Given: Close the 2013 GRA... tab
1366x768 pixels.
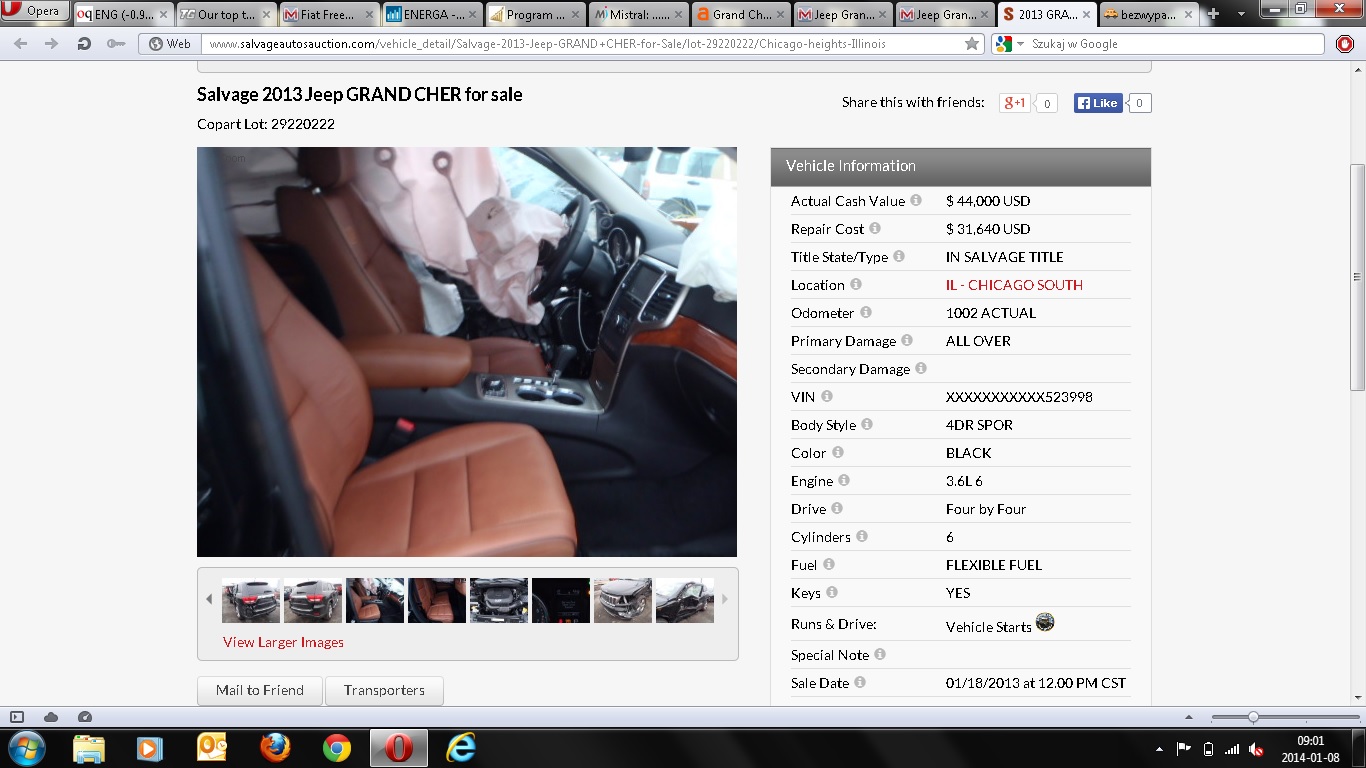Looking at the screenshot, I should [x=1087, y=15].
